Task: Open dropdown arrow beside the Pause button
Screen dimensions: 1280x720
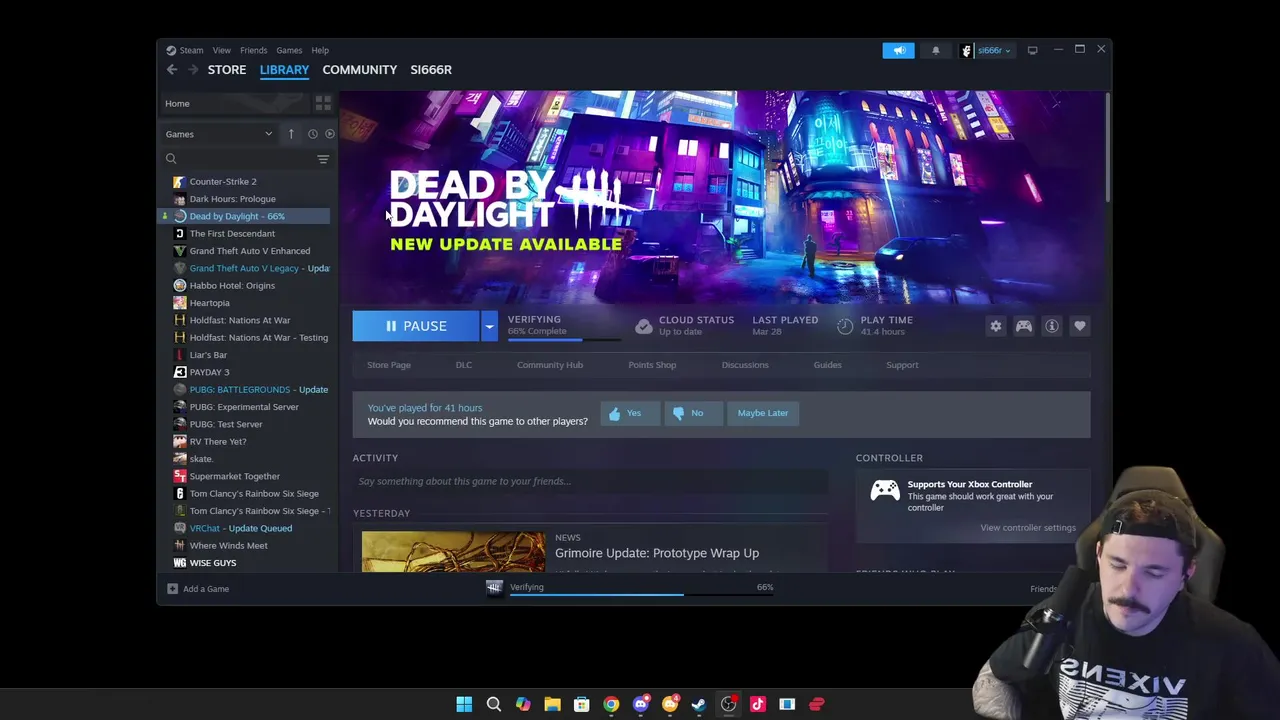Action: [489, 326]
